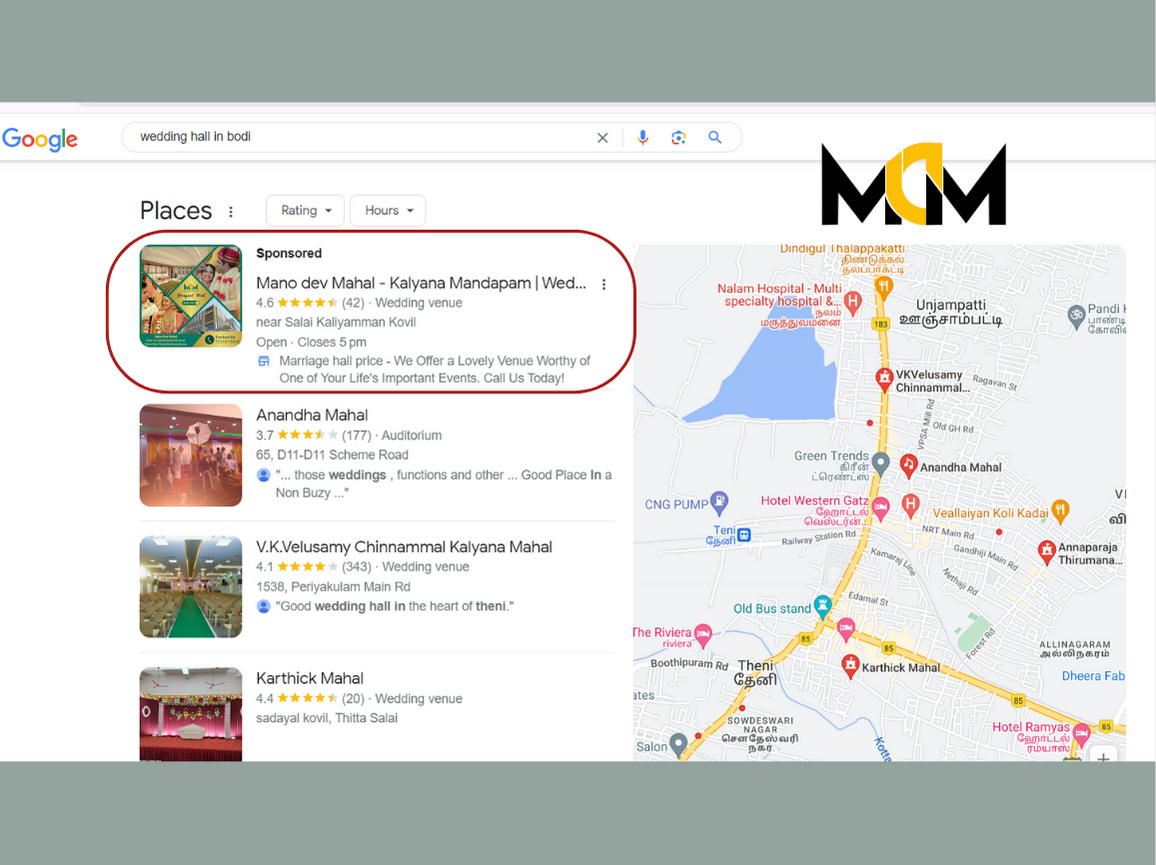1156x865 pixels.
Task: Click the Google logo
Action: coord(40,139)
